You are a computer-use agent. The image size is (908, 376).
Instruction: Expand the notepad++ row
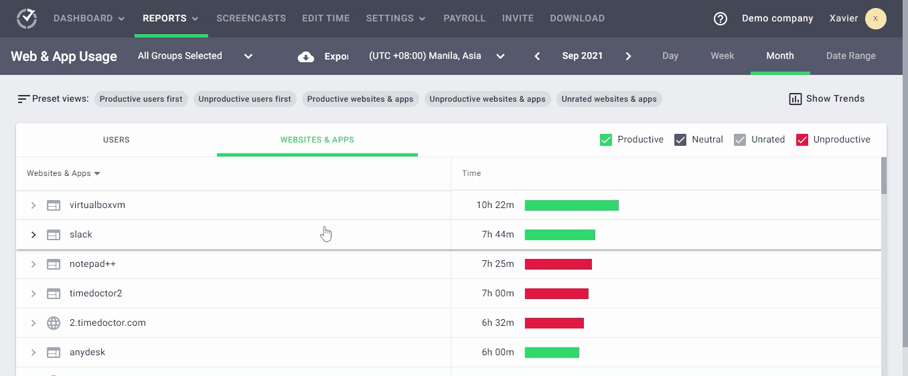pyautogui.click(x=33, y=264)
